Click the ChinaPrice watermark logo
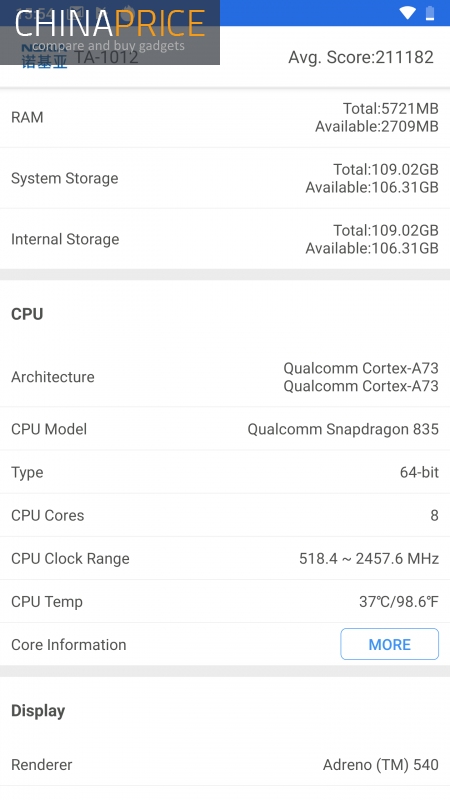The image size is (450, 800). pos(110,32)
